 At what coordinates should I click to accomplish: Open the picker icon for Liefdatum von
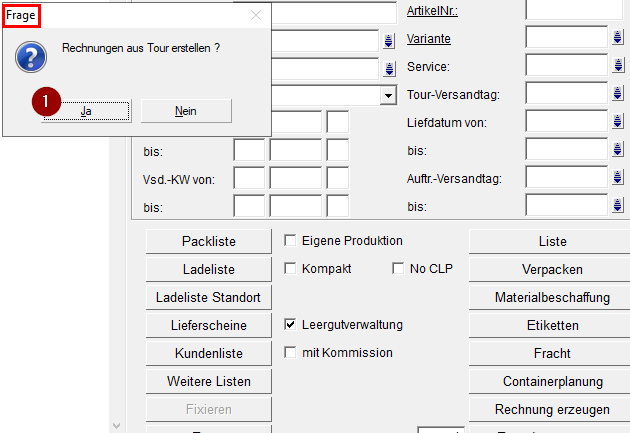click(617, 123)
